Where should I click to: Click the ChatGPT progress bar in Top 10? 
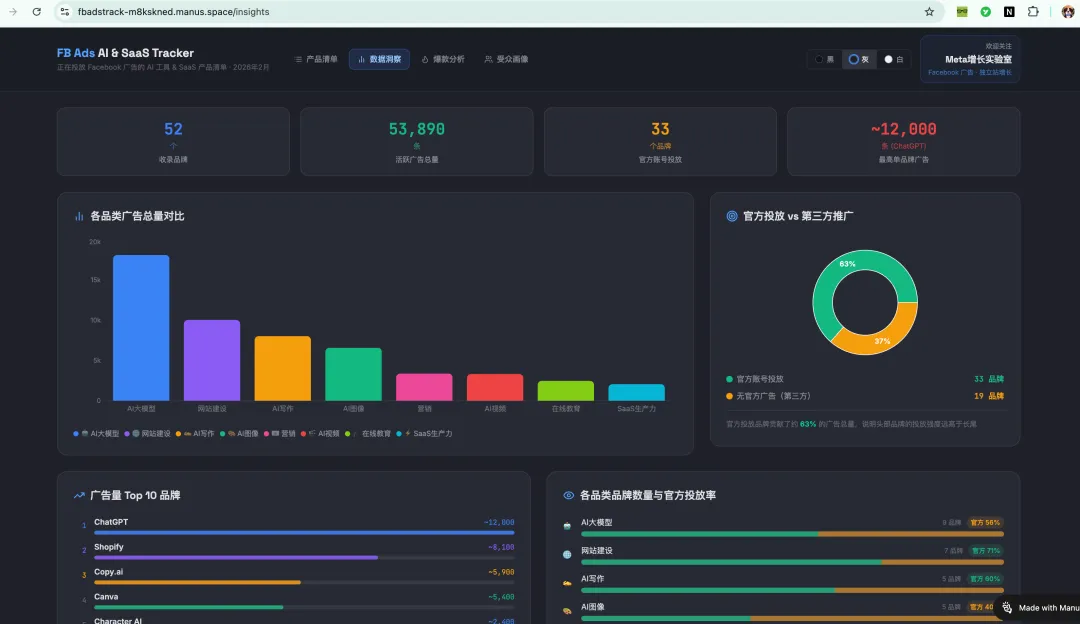click(x=304, y=532)
